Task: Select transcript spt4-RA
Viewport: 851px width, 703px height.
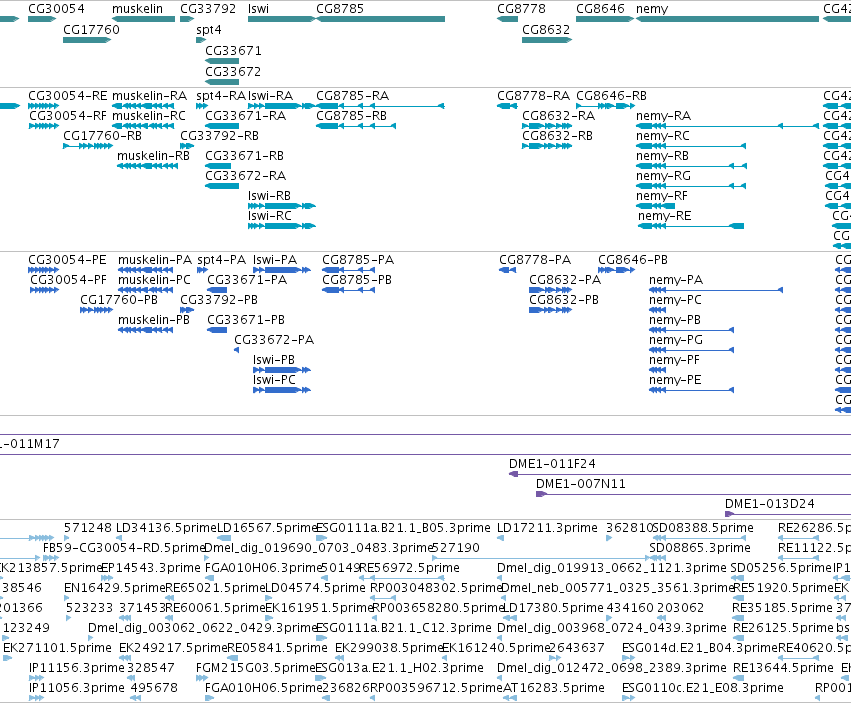Action: (202, 106)
